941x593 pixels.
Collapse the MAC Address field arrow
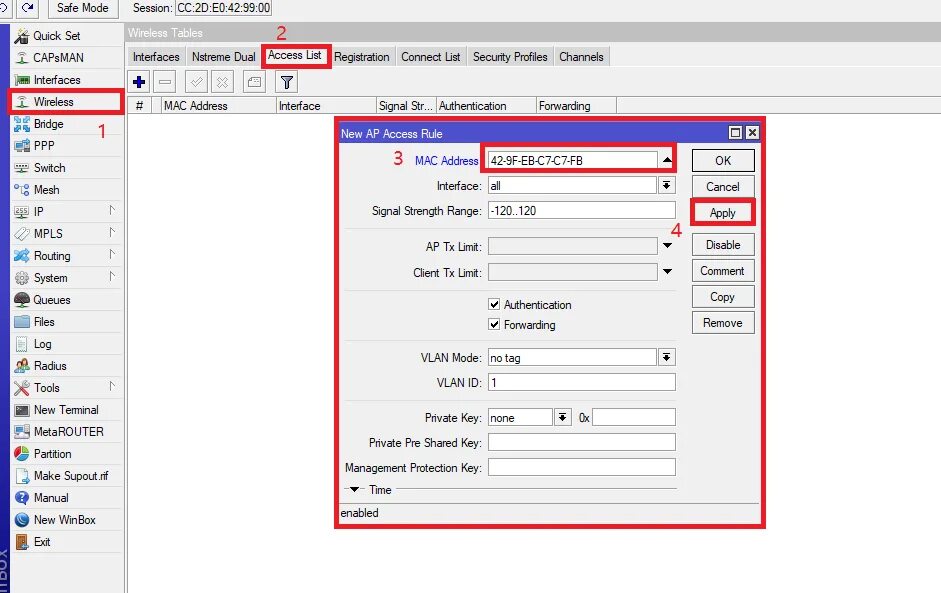coord(667,160)
